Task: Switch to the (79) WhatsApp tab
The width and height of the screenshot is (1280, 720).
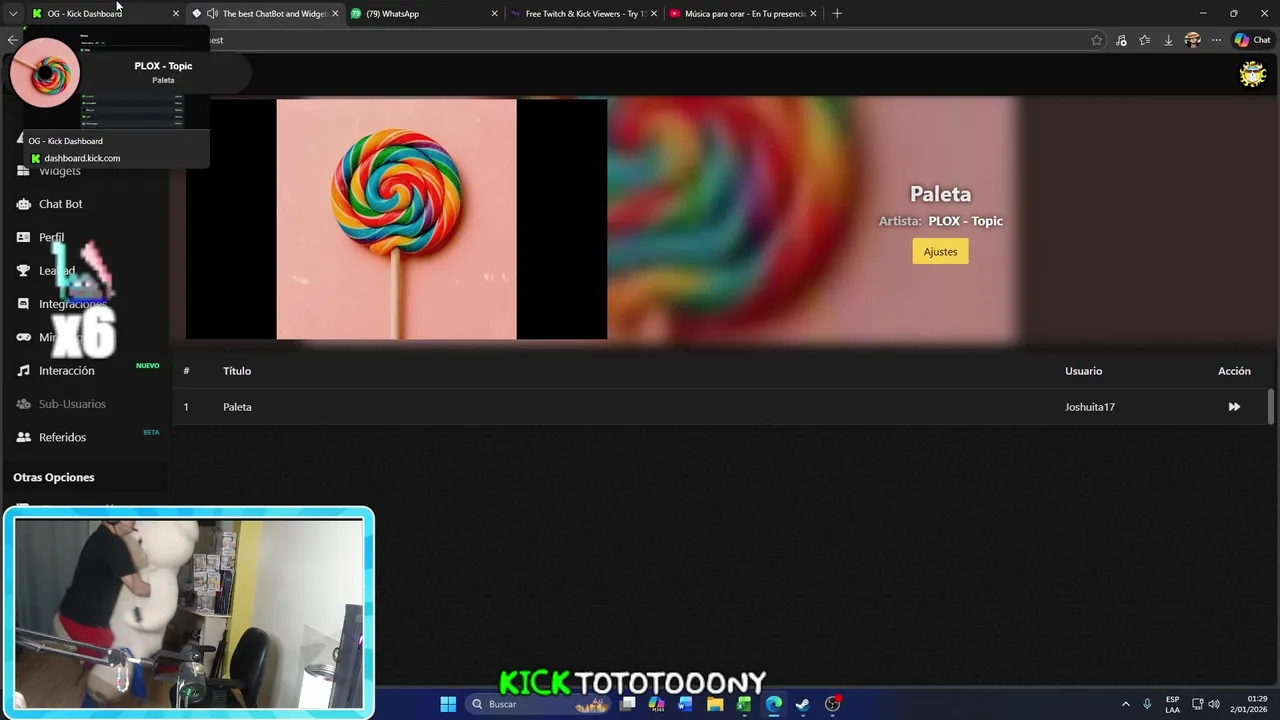Action: point(424,13)
